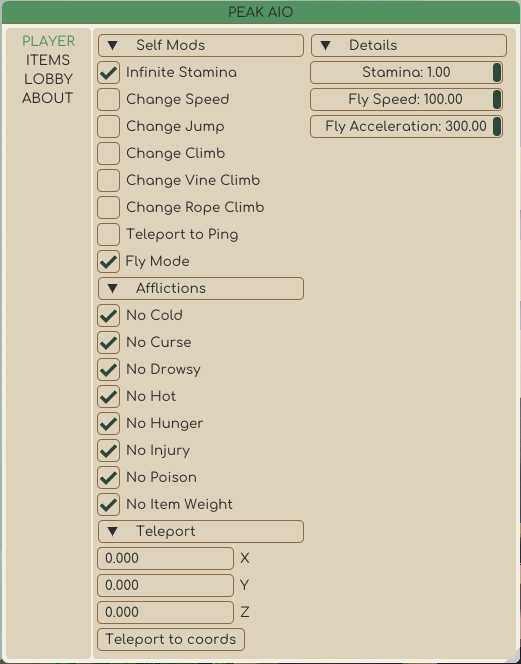This screenshot has width=521, height=664.
Task: Click the Teleport to coords button
Action: 171,639
